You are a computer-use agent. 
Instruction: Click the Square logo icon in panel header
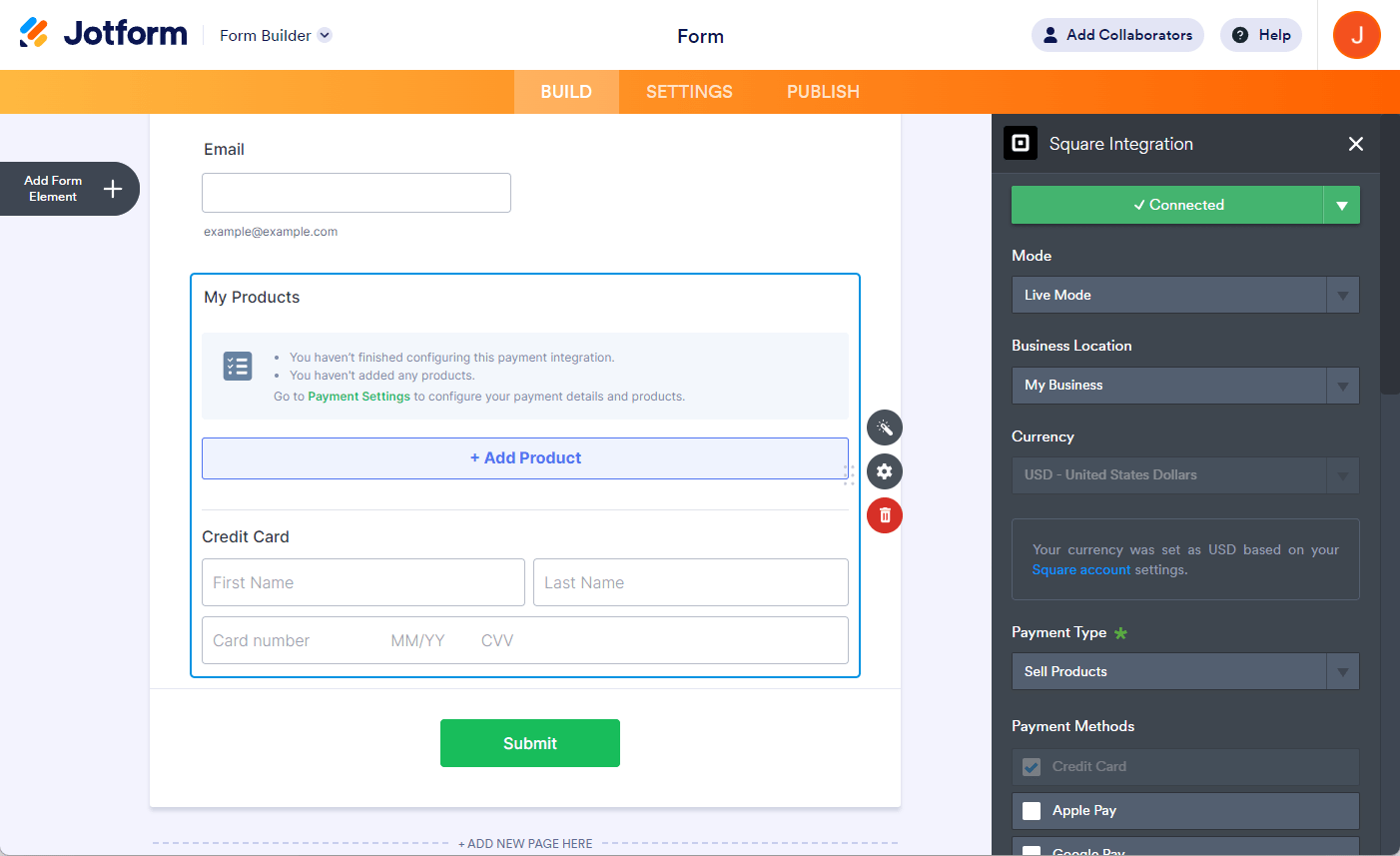tap(1021, 144)
